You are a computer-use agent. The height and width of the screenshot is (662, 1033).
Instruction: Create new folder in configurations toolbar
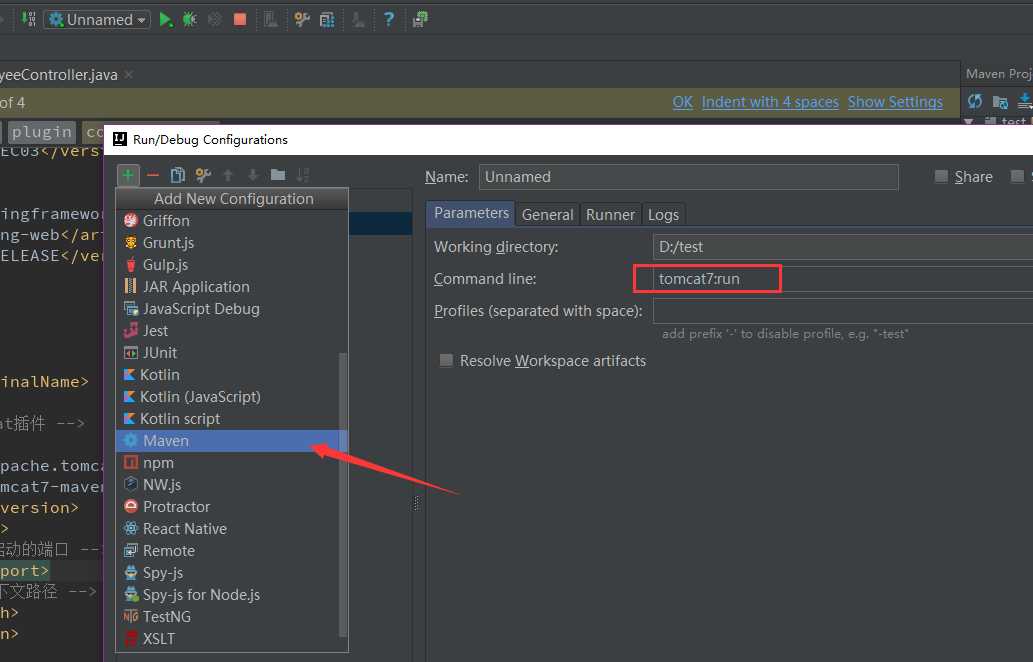278,175
